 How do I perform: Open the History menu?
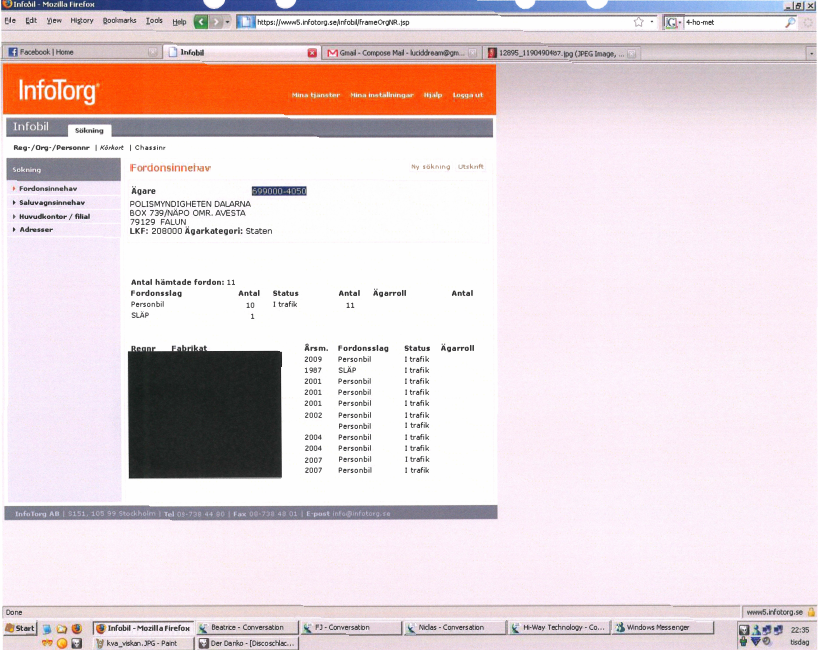pos(82,21)
